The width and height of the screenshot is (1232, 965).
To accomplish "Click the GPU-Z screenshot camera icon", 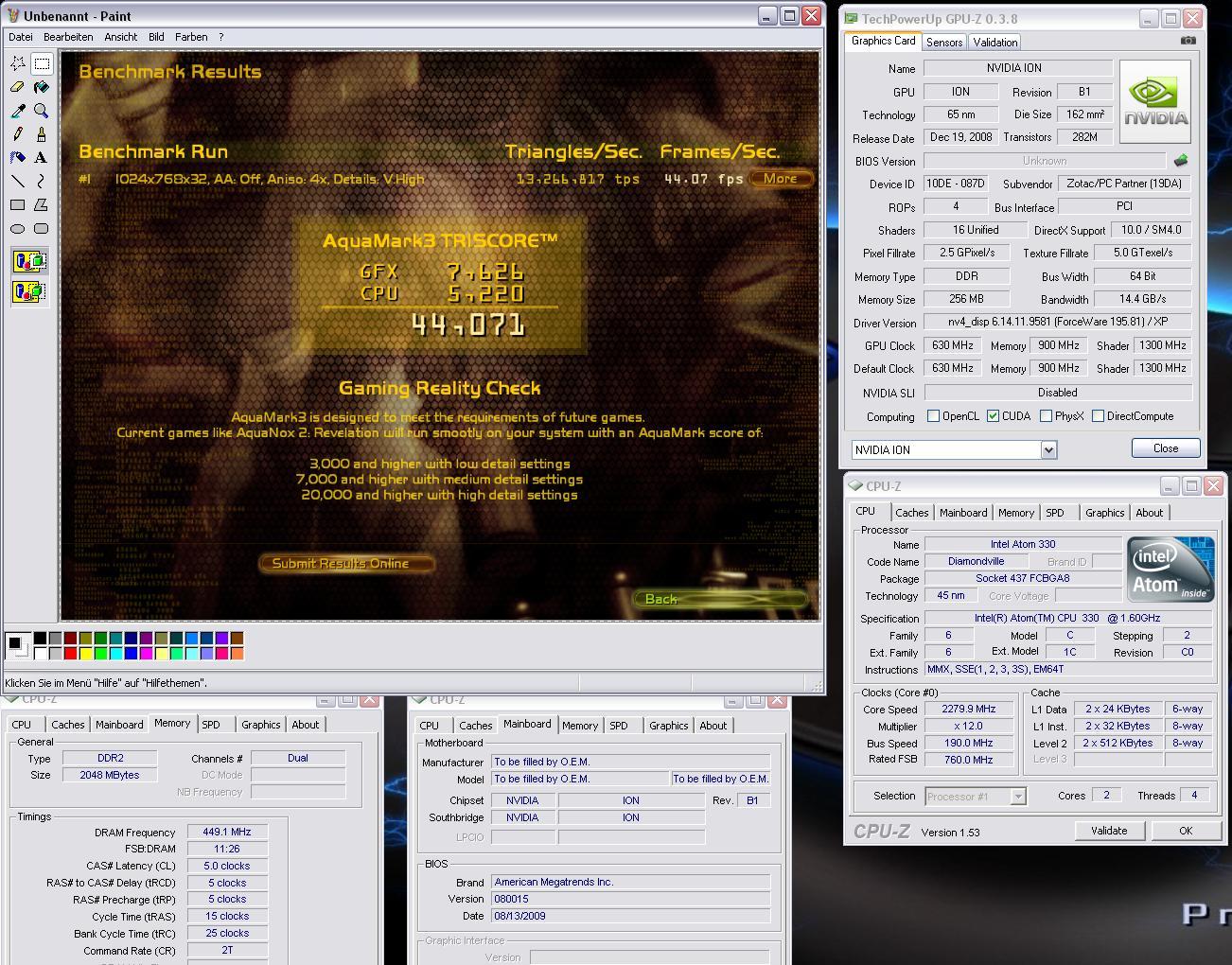I will click(1188, 40).
